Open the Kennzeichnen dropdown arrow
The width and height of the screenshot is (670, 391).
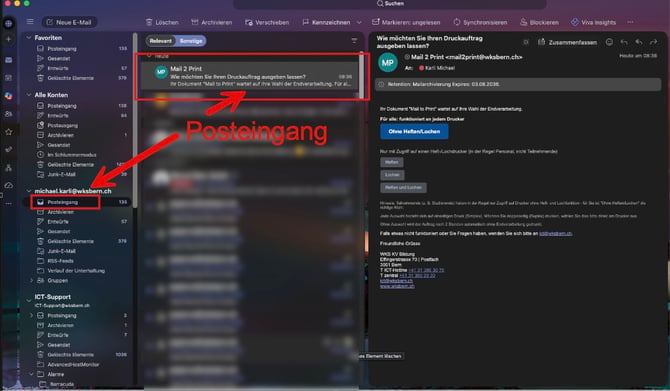[x=359, y=22]
